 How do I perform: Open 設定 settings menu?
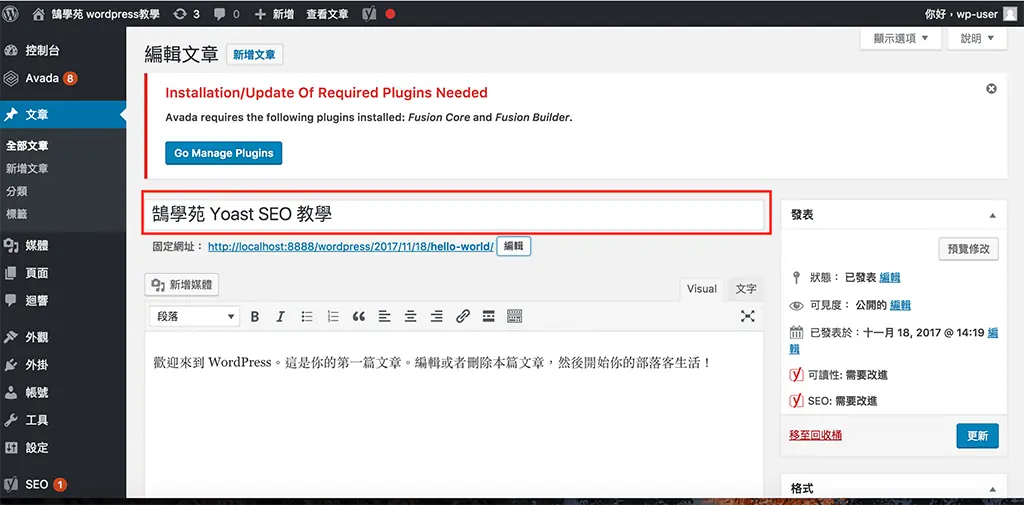(x=63, y=448)
